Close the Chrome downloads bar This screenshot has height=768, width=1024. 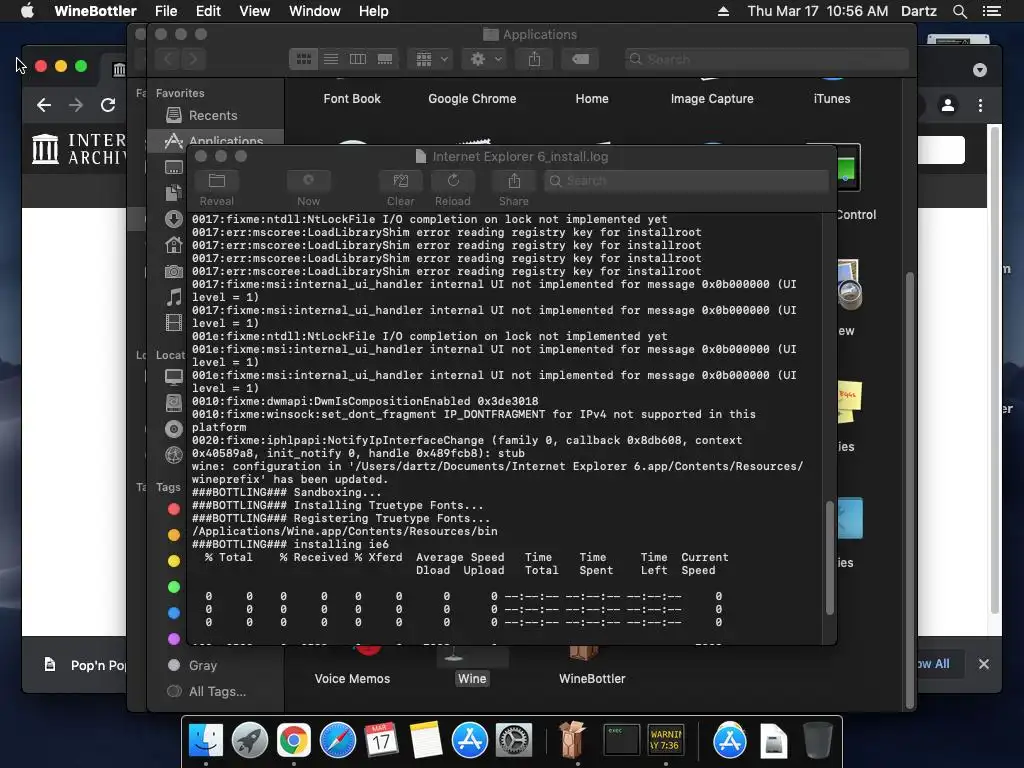click(x=984, y=664)
